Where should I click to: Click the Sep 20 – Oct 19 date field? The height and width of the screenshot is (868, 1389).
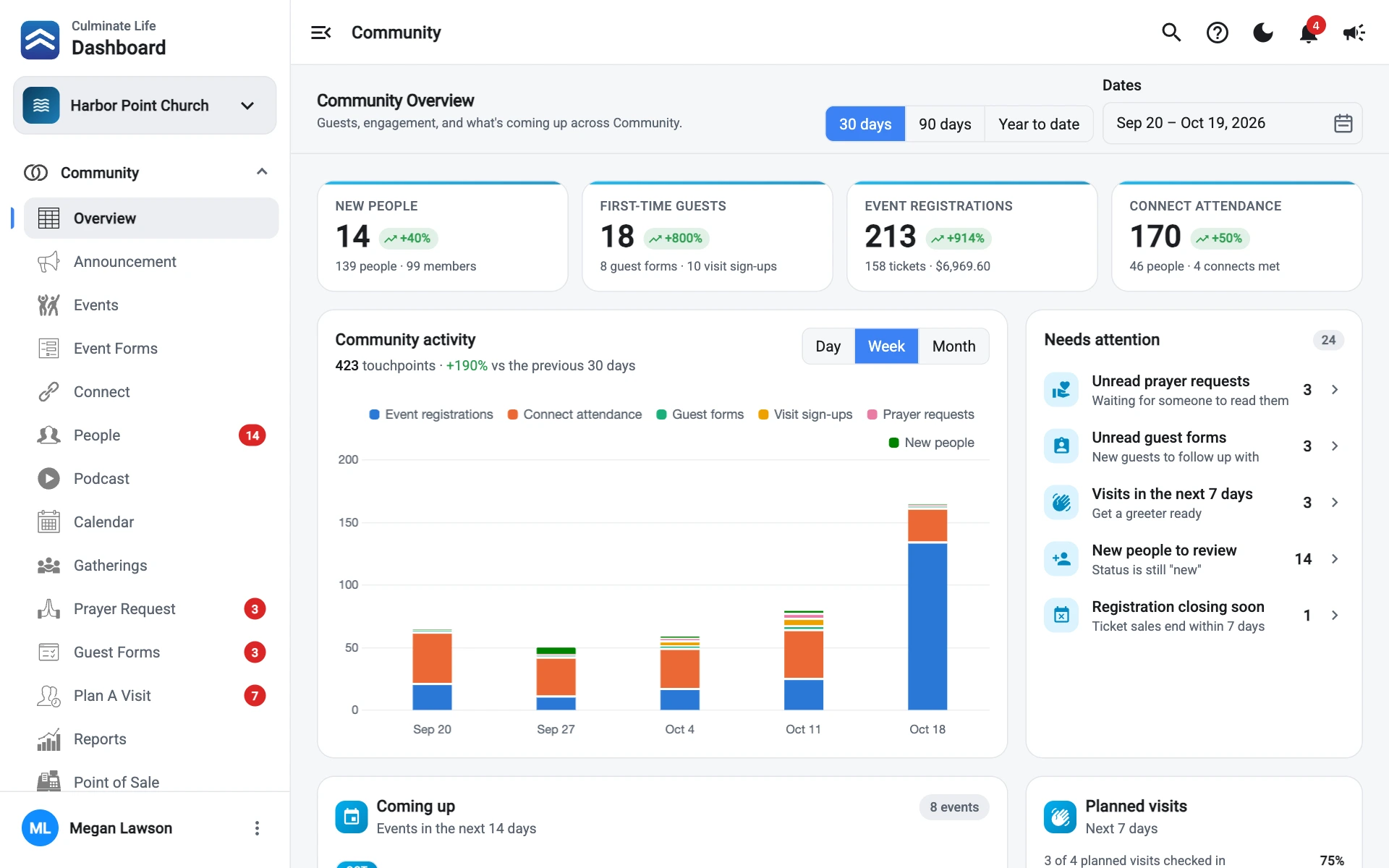(1232, 124)
